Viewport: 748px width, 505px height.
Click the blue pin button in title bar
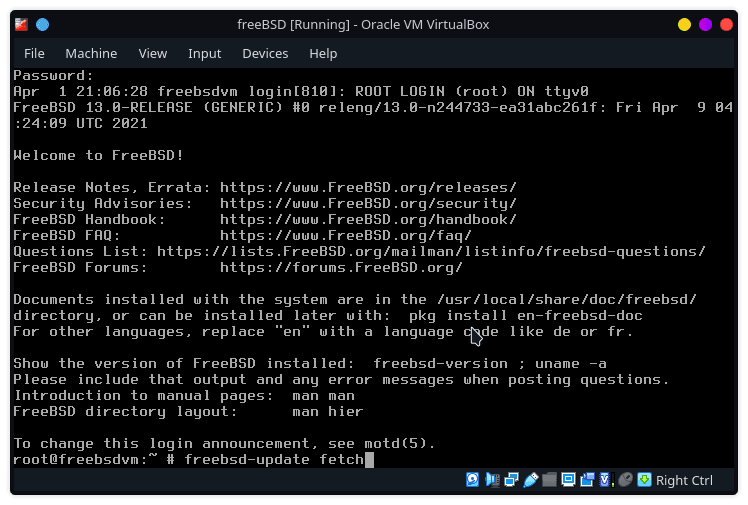click(42, 24)
